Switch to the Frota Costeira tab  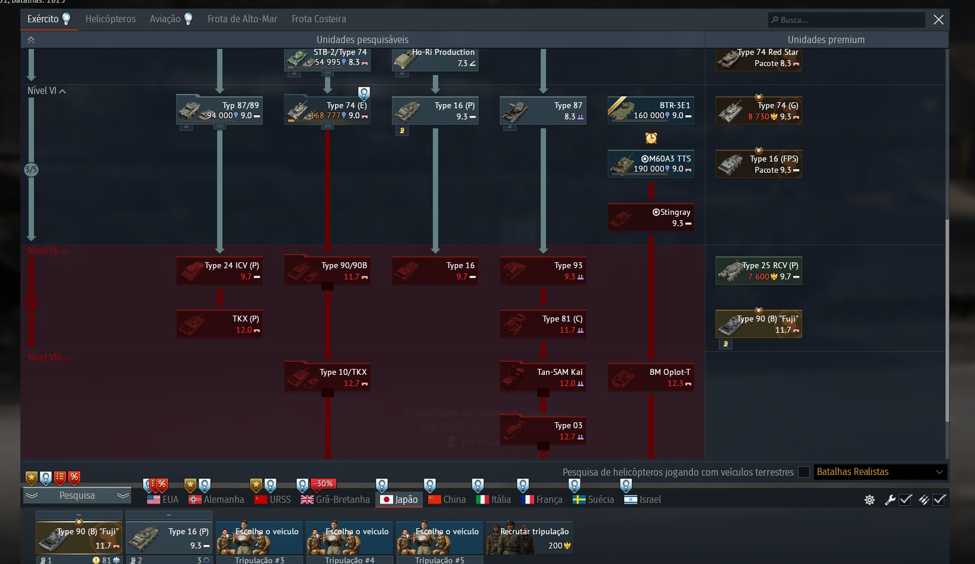pos(319,19)
